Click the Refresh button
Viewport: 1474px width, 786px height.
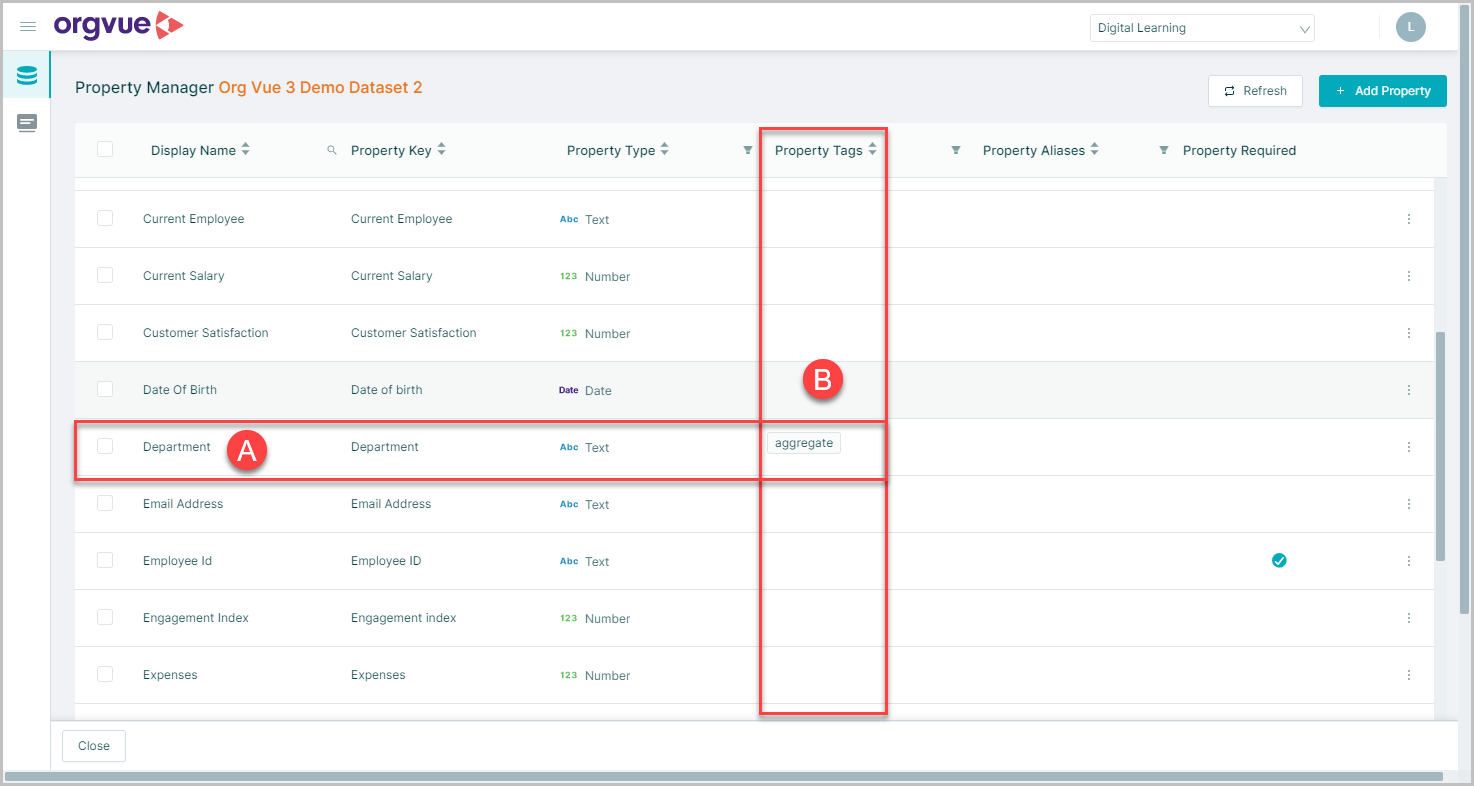[x=1255, y=91]
